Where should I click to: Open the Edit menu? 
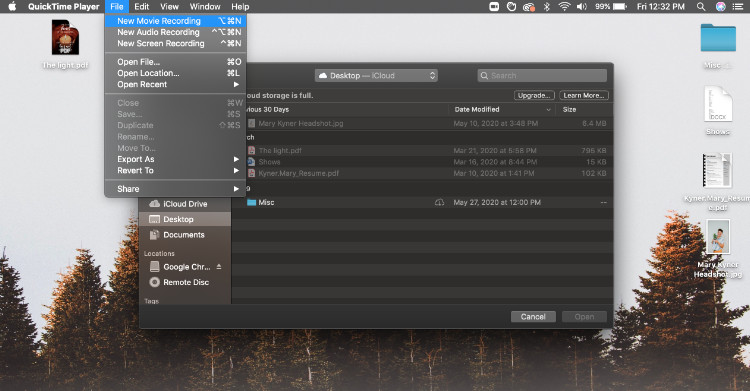142,7
